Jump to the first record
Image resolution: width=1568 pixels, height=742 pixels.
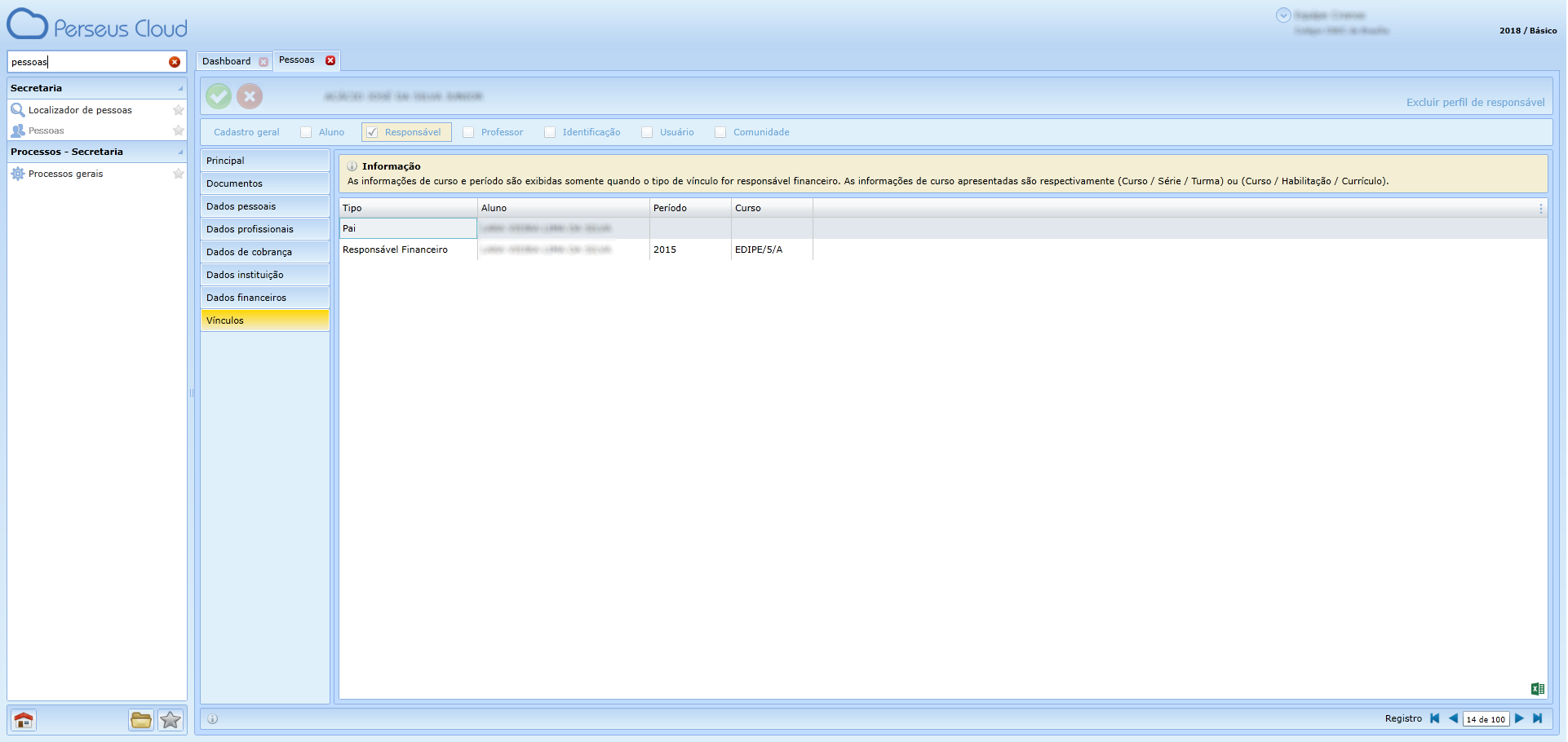(x=1435, y=718)
